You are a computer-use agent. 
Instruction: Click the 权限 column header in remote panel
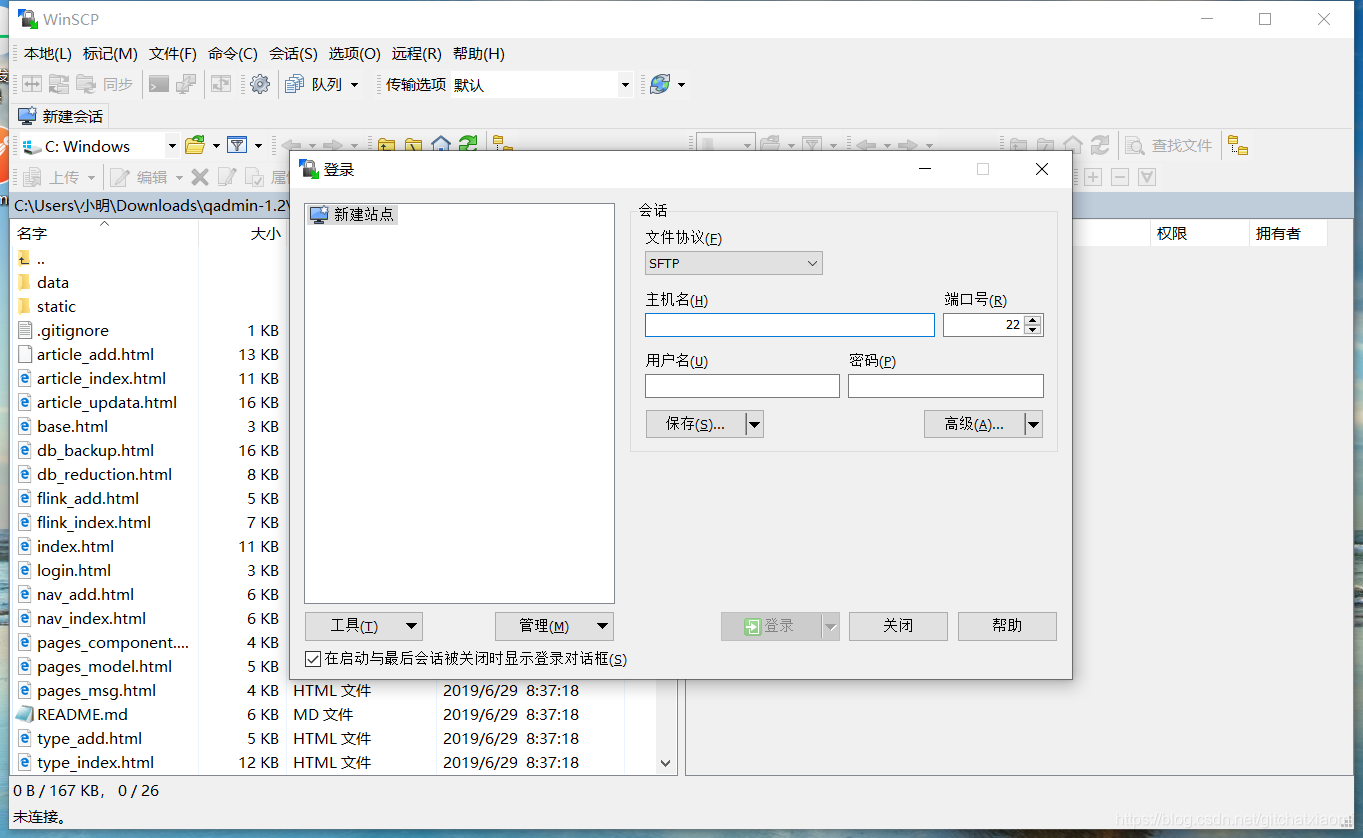(x=1199, y=234)
